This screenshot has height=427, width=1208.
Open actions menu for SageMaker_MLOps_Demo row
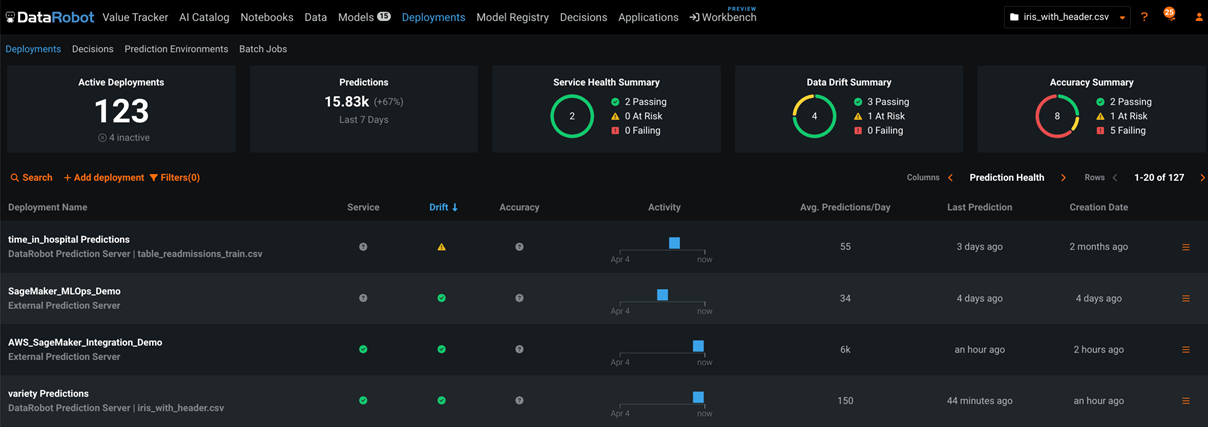click(1186, 298)
